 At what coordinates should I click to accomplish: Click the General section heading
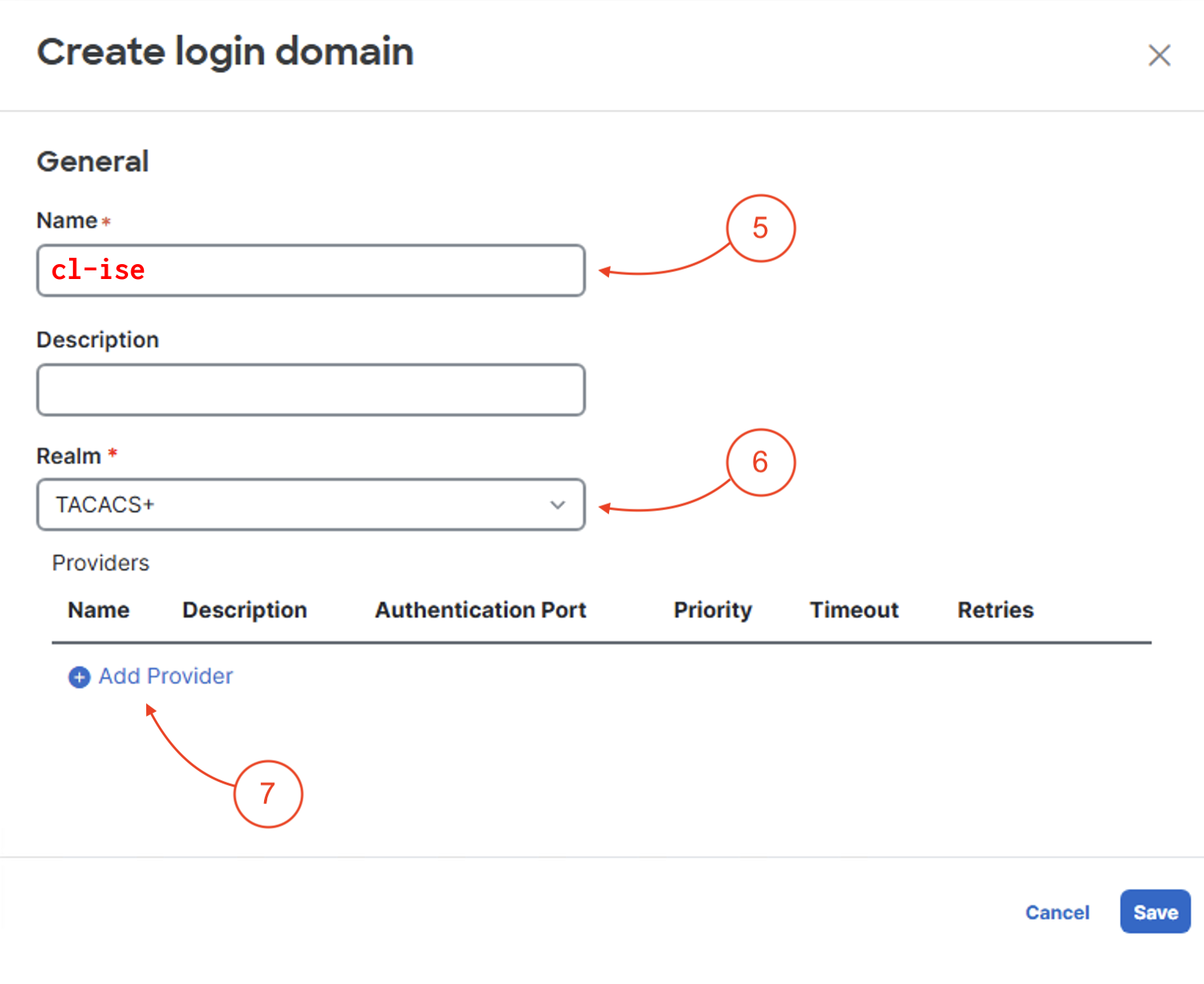(93, 162)
